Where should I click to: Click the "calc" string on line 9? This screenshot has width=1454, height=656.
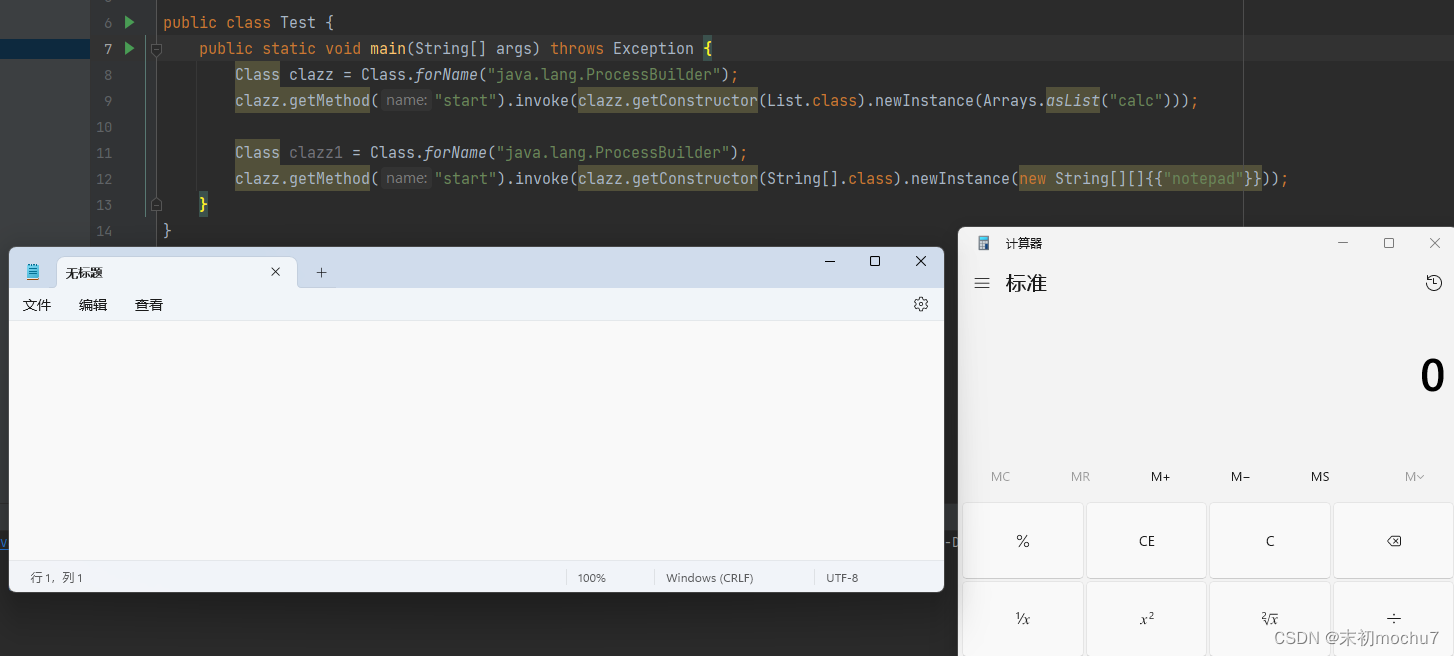pyautogui.click(x=1134, y=100)
